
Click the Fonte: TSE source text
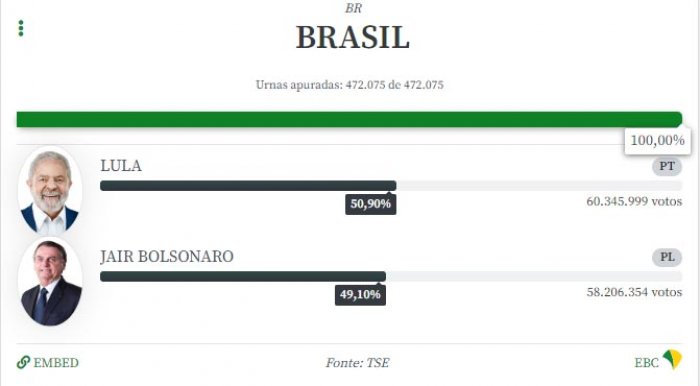pyautogui.click(x=357, y=363)
